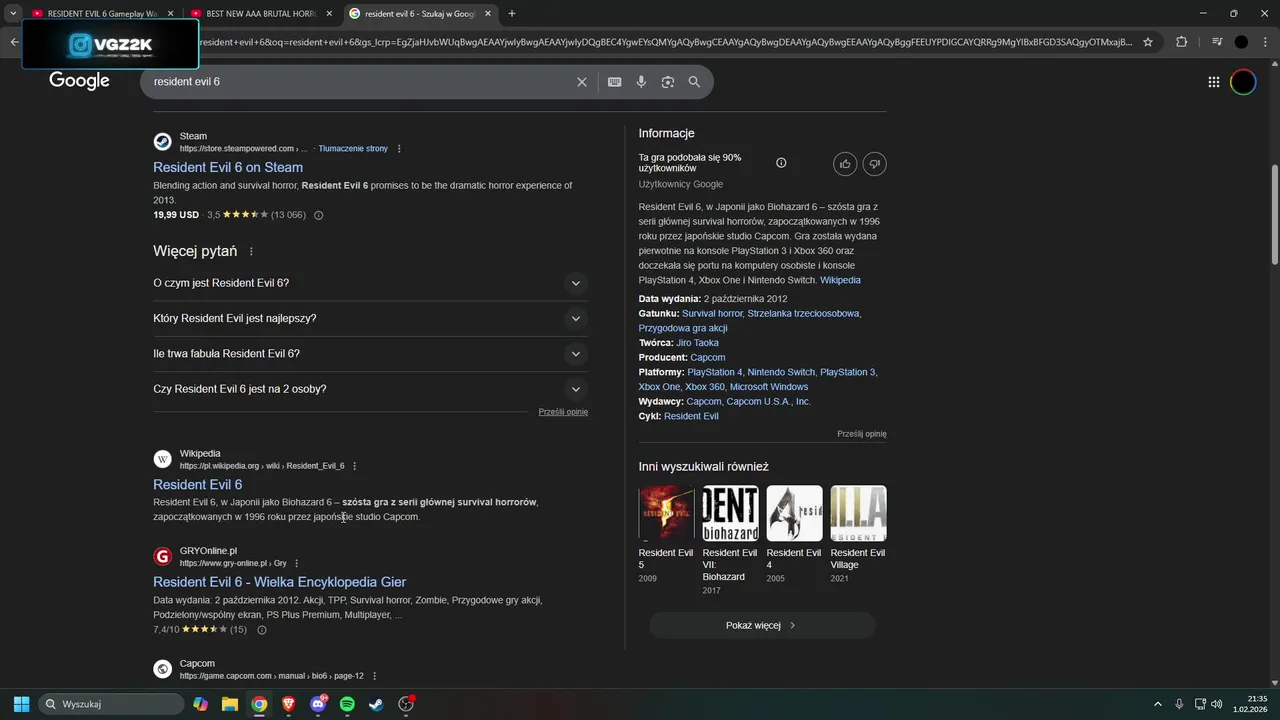Viewport: 1280px width, 720px height.
Task: Expand 'Ile trwa fabuła Resident Evil 6?' question
Action: (x=370, y=354)
